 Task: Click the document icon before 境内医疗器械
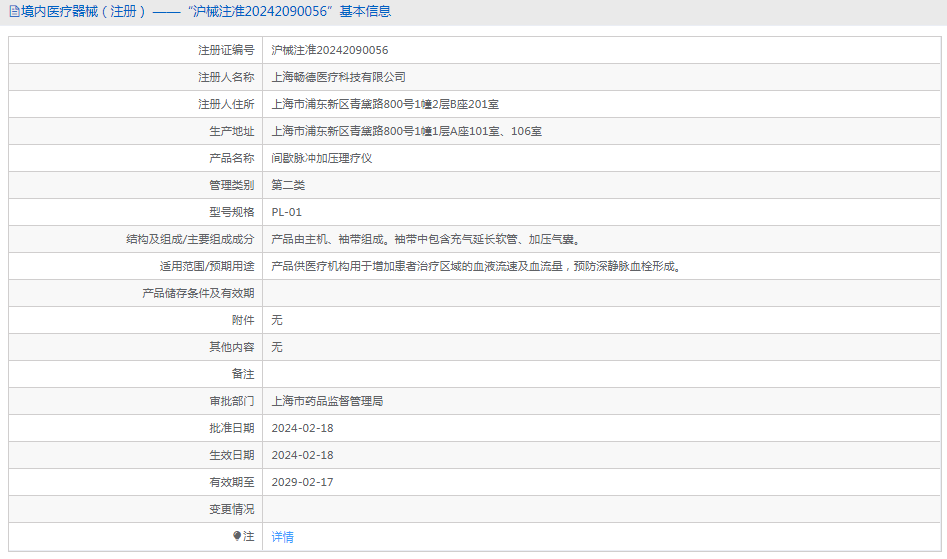[x=14, y=11]
